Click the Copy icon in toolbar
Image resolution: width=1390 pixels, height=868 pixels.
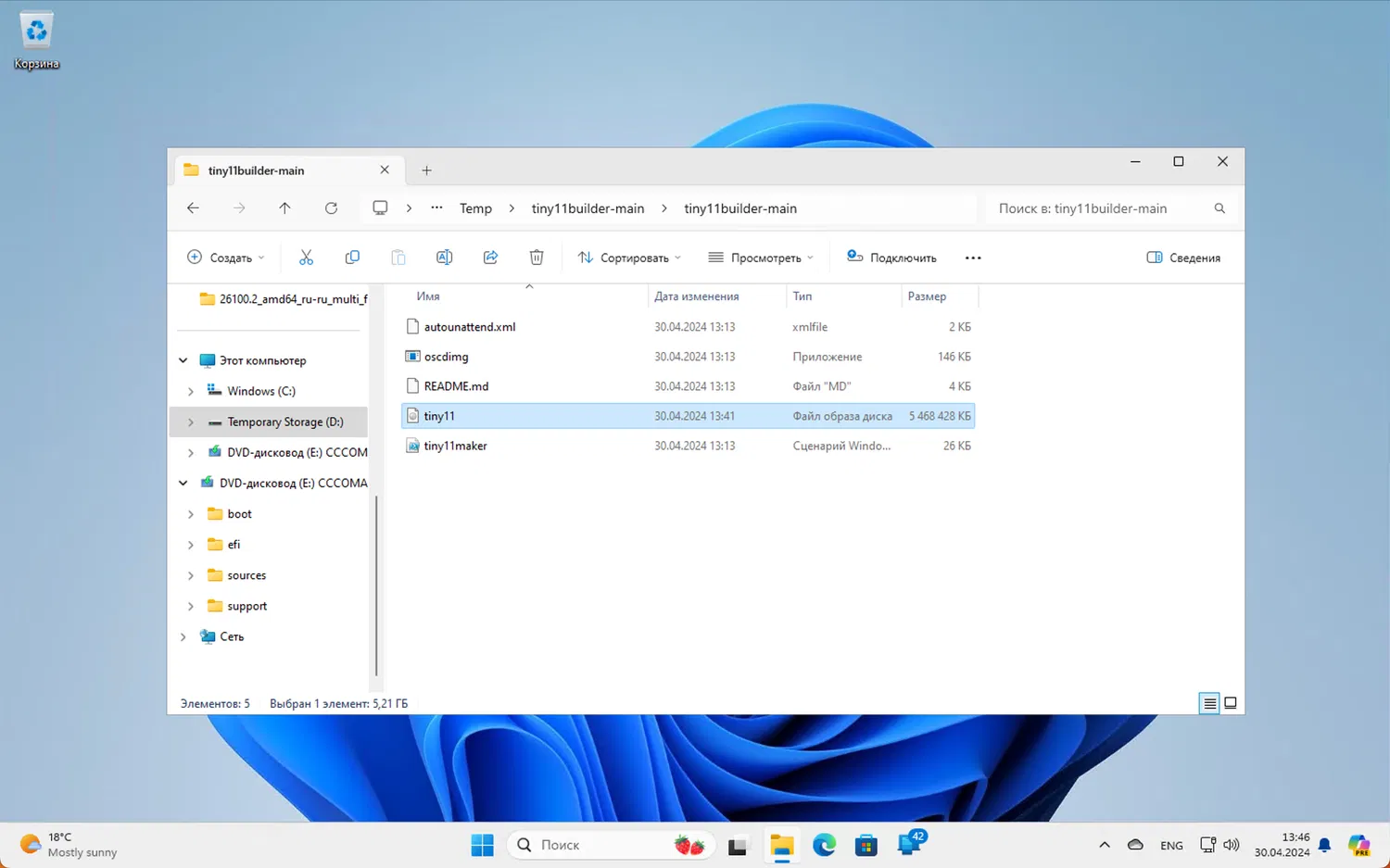tap(352, 258)
